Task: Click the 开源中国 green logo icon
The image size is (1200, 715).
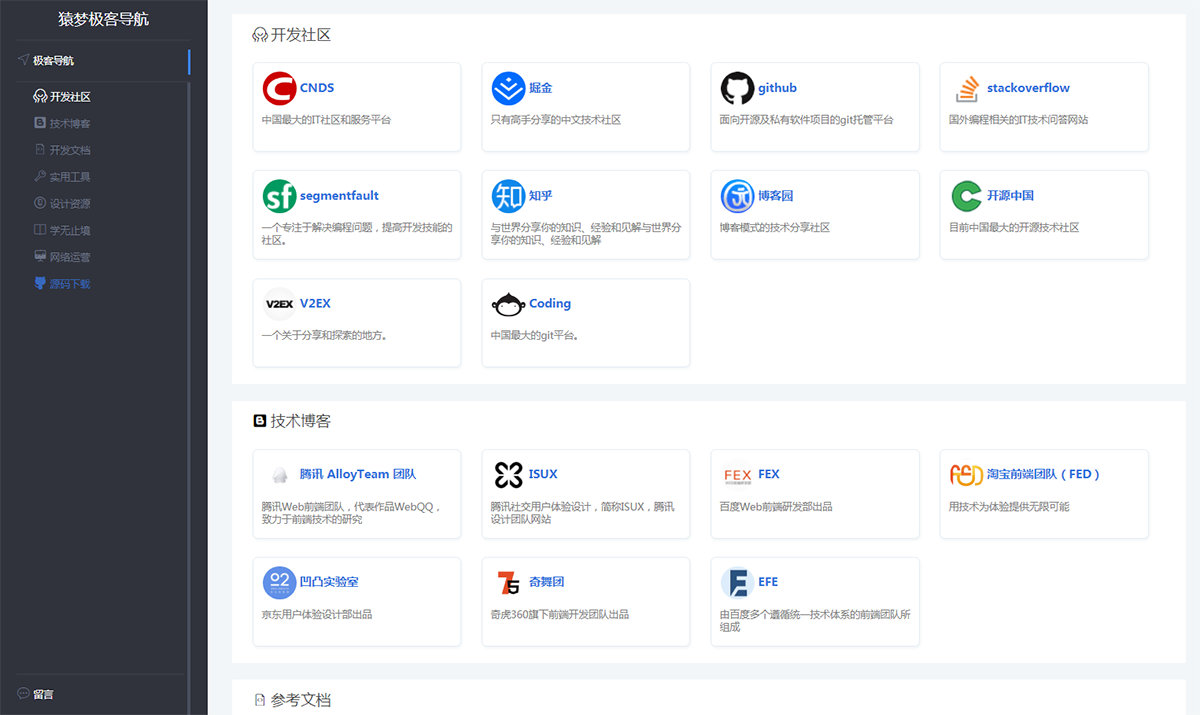Action: pyautogui.click(x=966, y=196)
